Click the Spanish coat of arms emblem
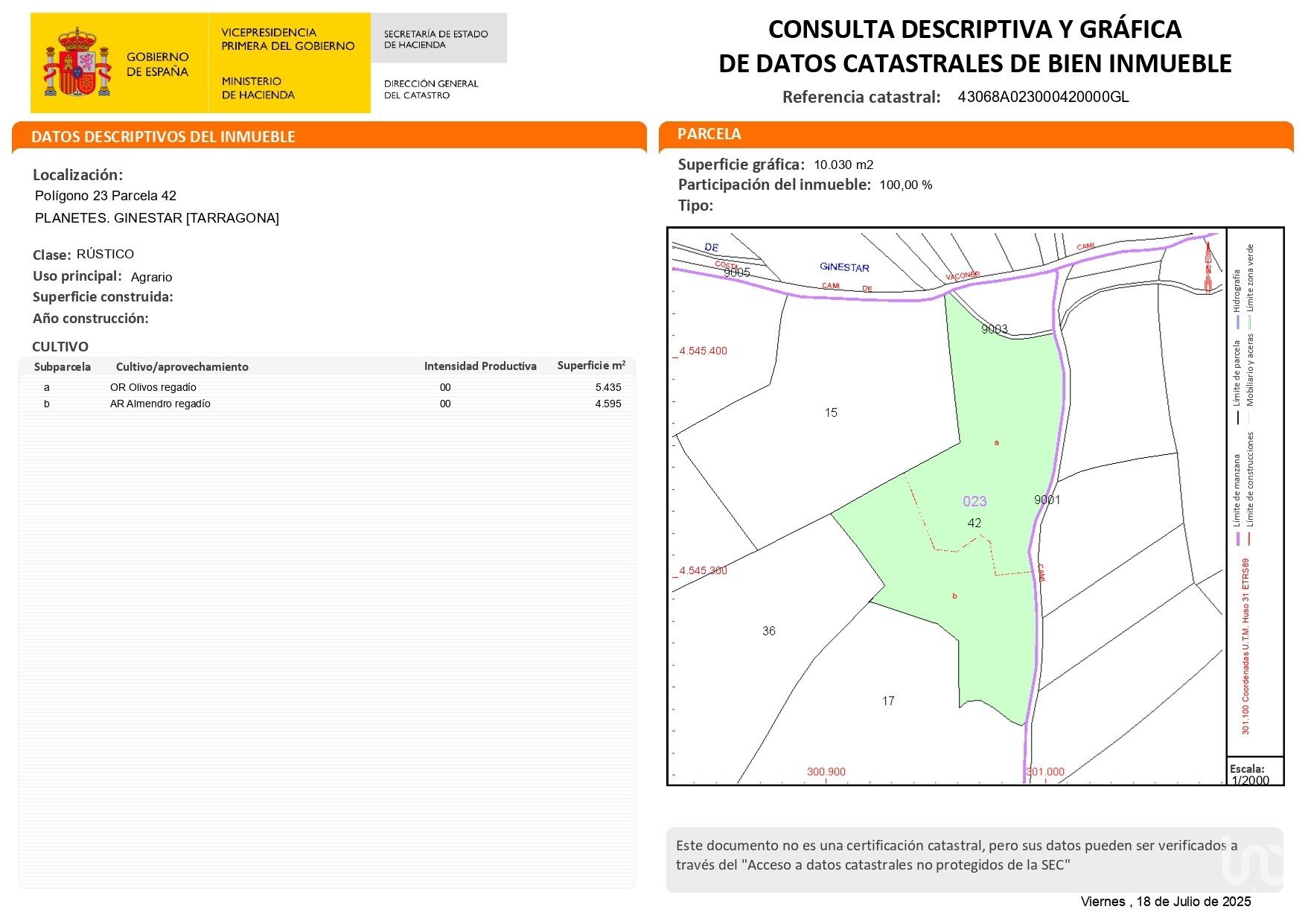Viewport: 1308px width, 924px height. coord(77,63)
